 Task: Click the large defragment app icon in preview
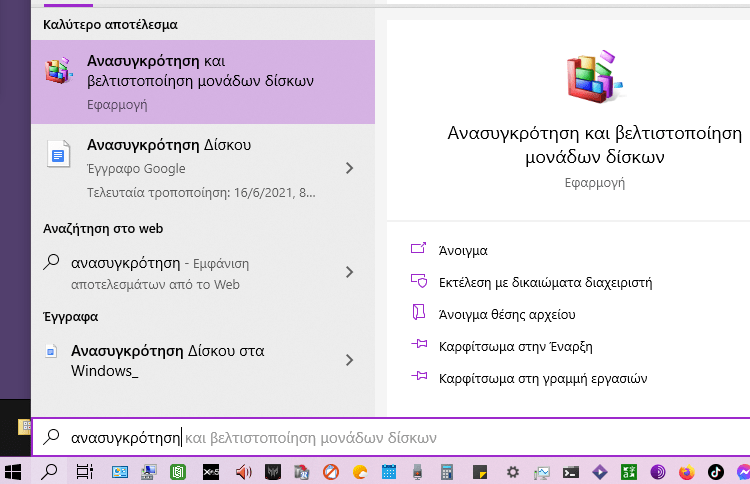(x=595, y=80)
